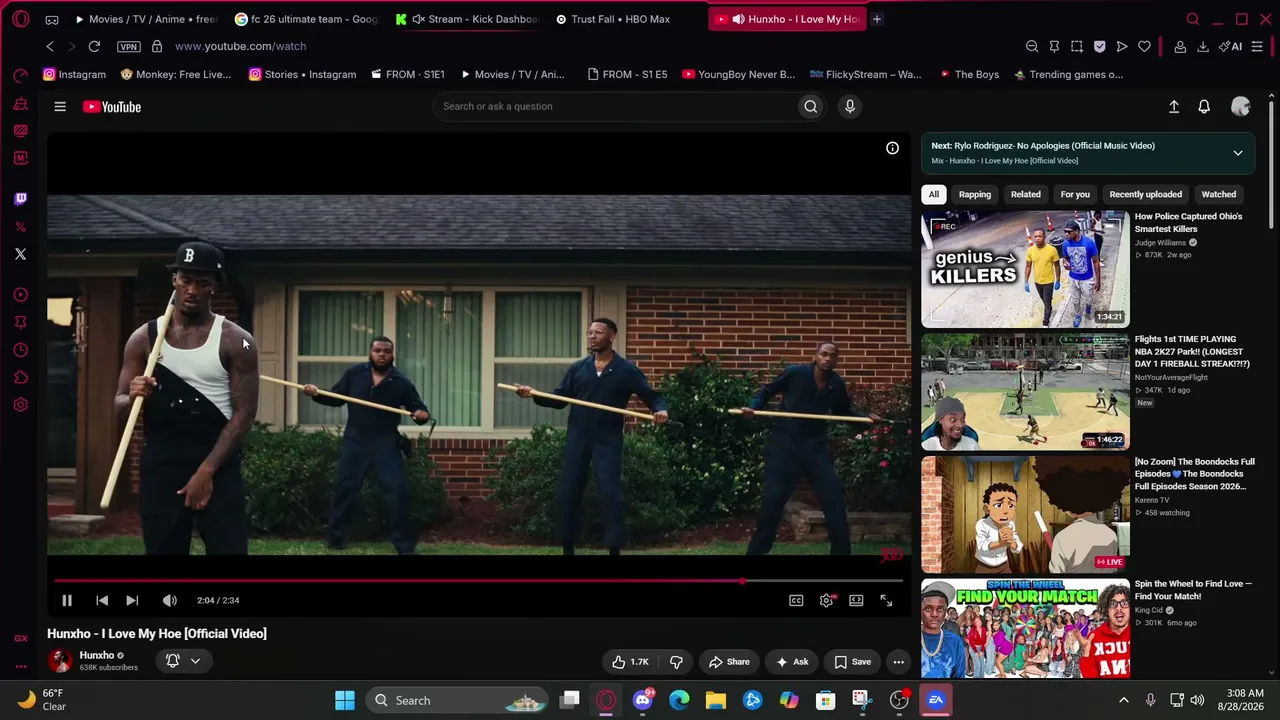
Task: Open the video info card icon
Action: (x=892, y=148)
